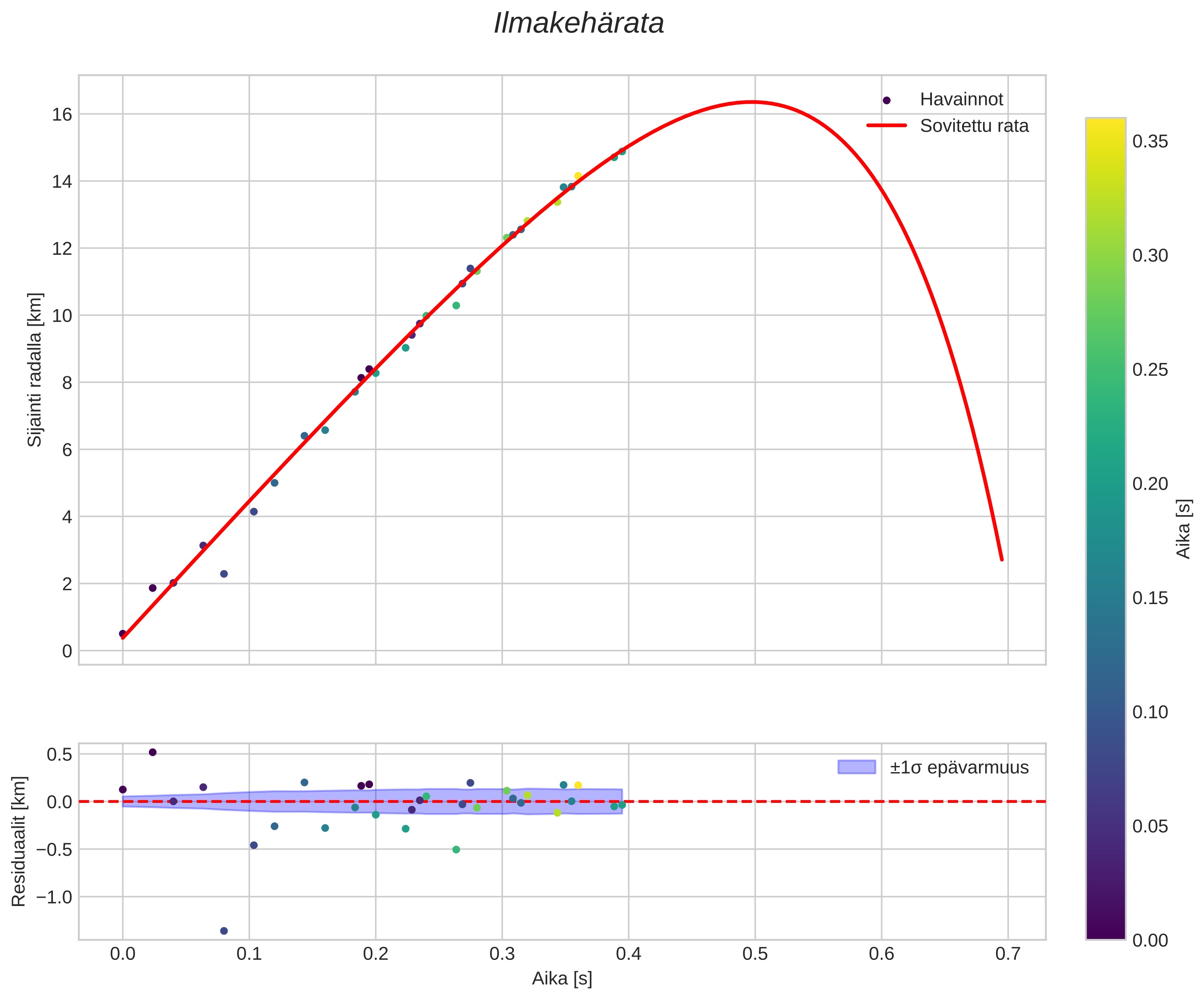1204x999 pixels.
Task: Click the x-axis tick label 0.5
Action: tap(755, 954)
